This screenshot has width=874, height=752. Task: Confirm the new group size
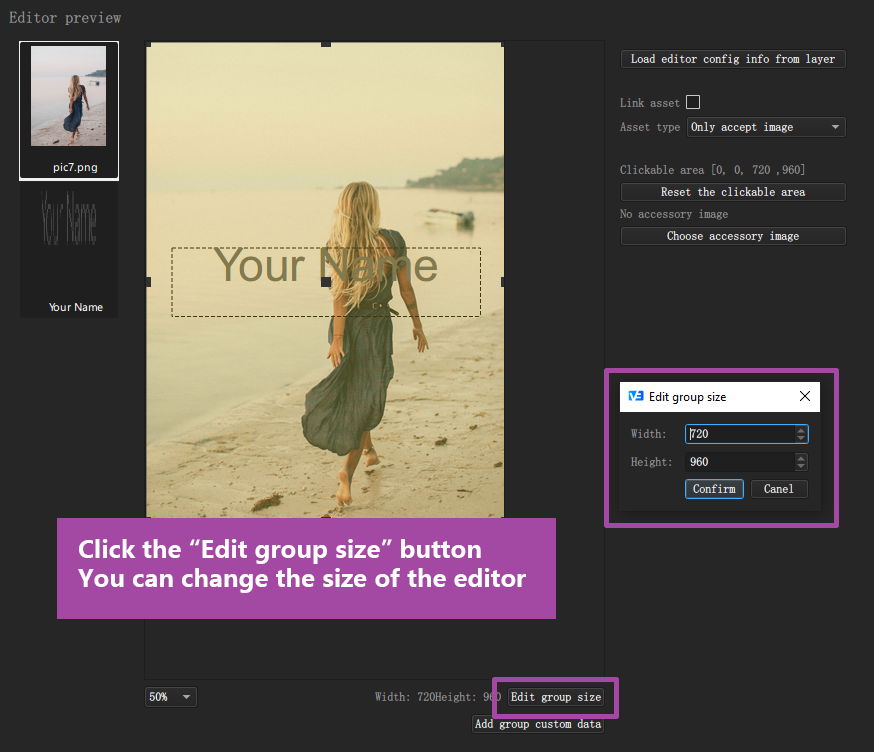pyautogui.click(x=714, y=489)
